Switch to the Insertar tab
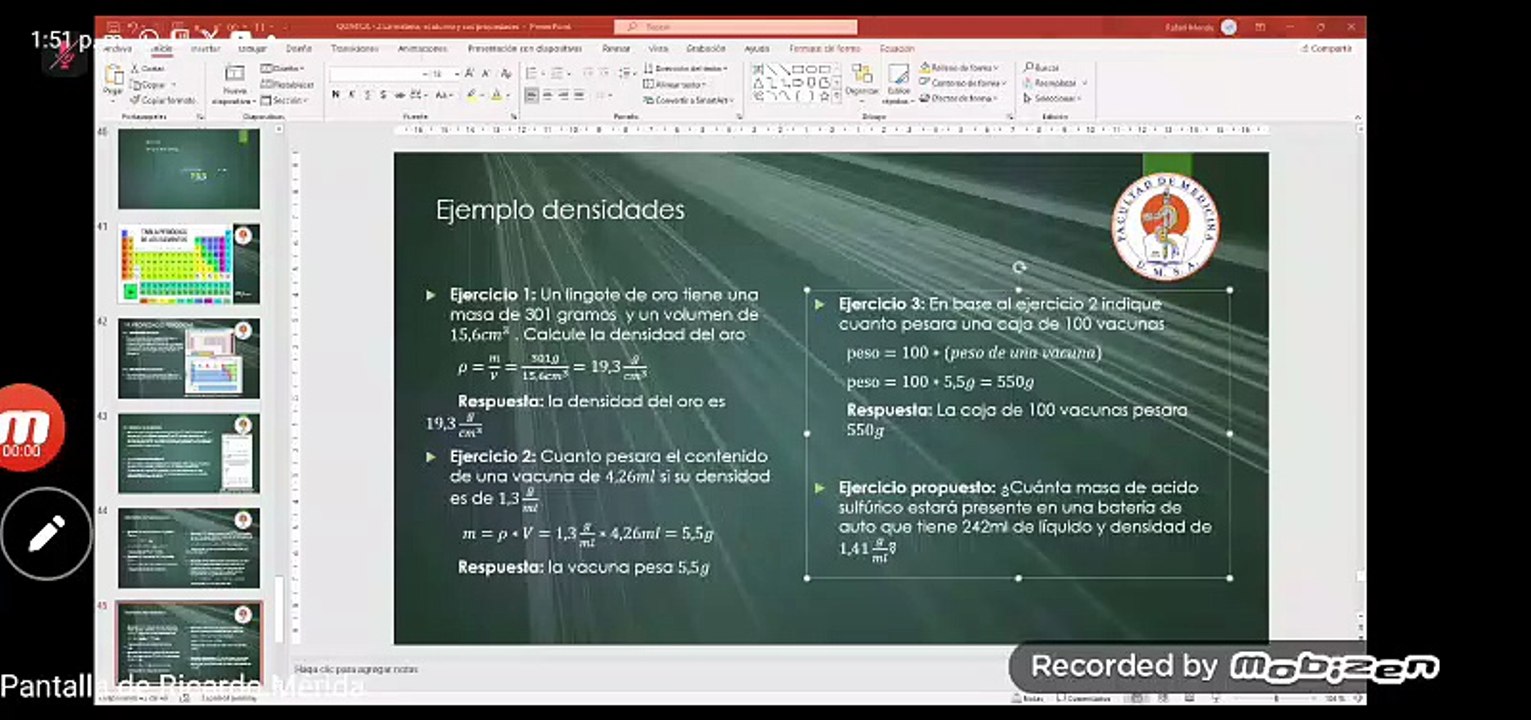Image resolution: width=1531 pixels, height=720 pixels. 205,48
